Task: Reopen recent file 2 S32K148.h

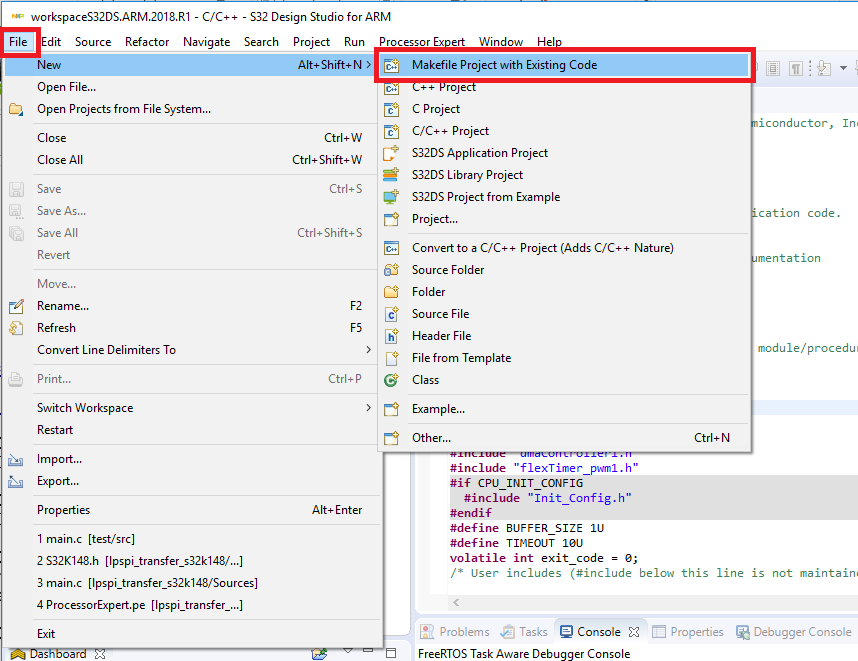Action: click(x=192, y=561)
